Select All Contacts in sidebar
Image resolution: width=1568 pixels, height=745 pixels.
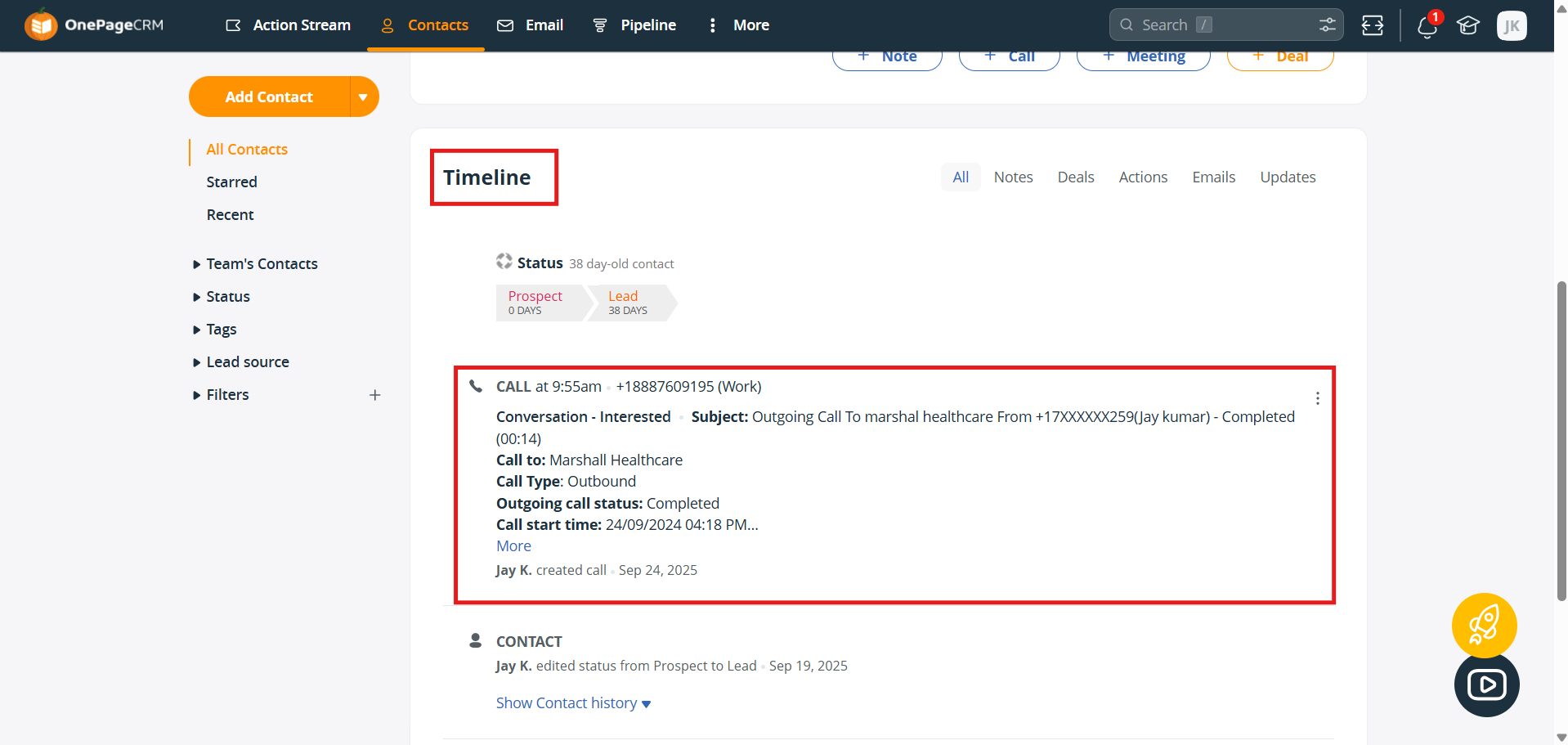(247, 150)
